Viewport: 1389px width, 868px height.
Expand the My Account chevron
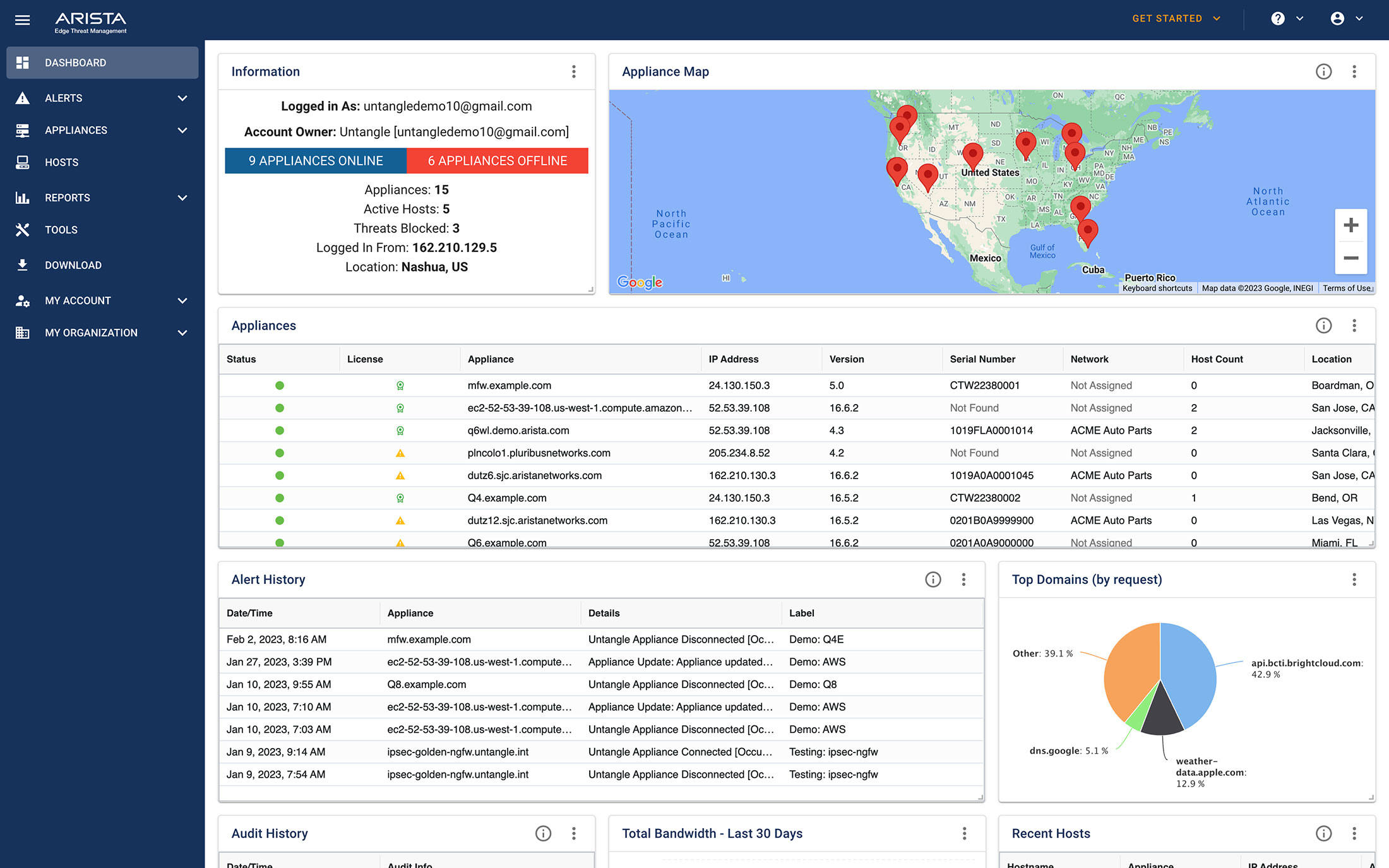coord(182,300)
